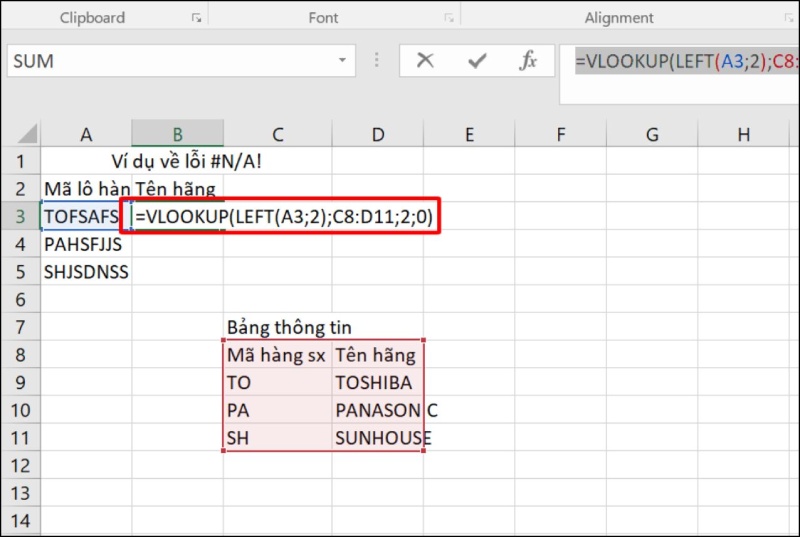Select cell with code TO
This screenshot has height=537, width=800.
tap(278, 382)
